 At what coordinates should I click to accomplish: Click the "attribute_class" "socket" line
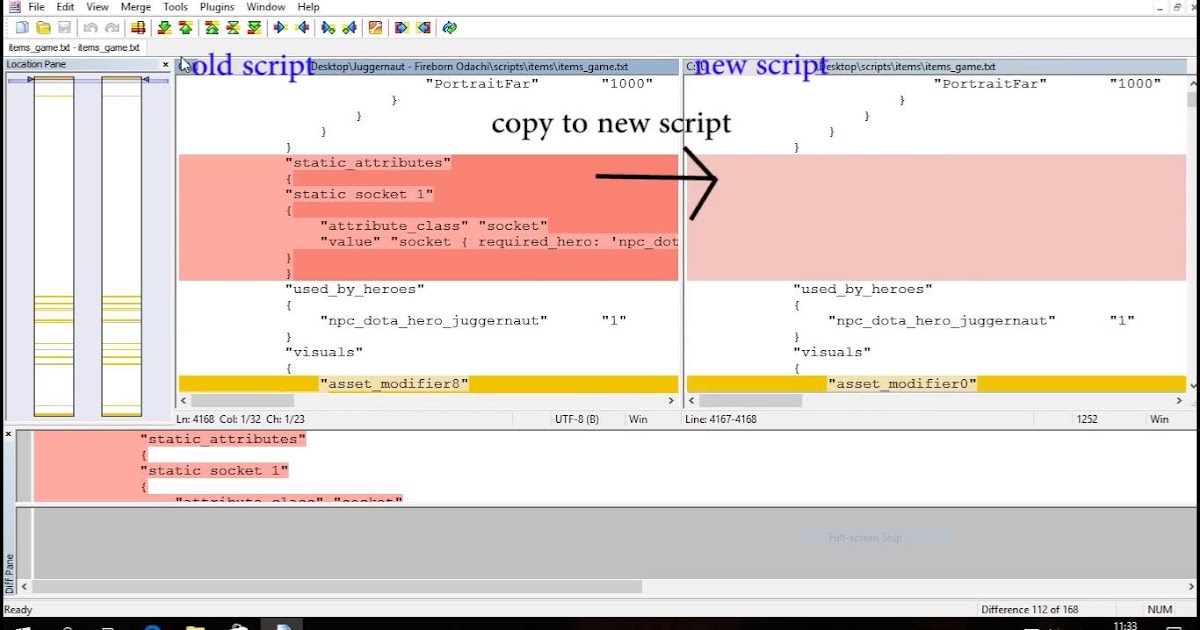coord(433,226)
